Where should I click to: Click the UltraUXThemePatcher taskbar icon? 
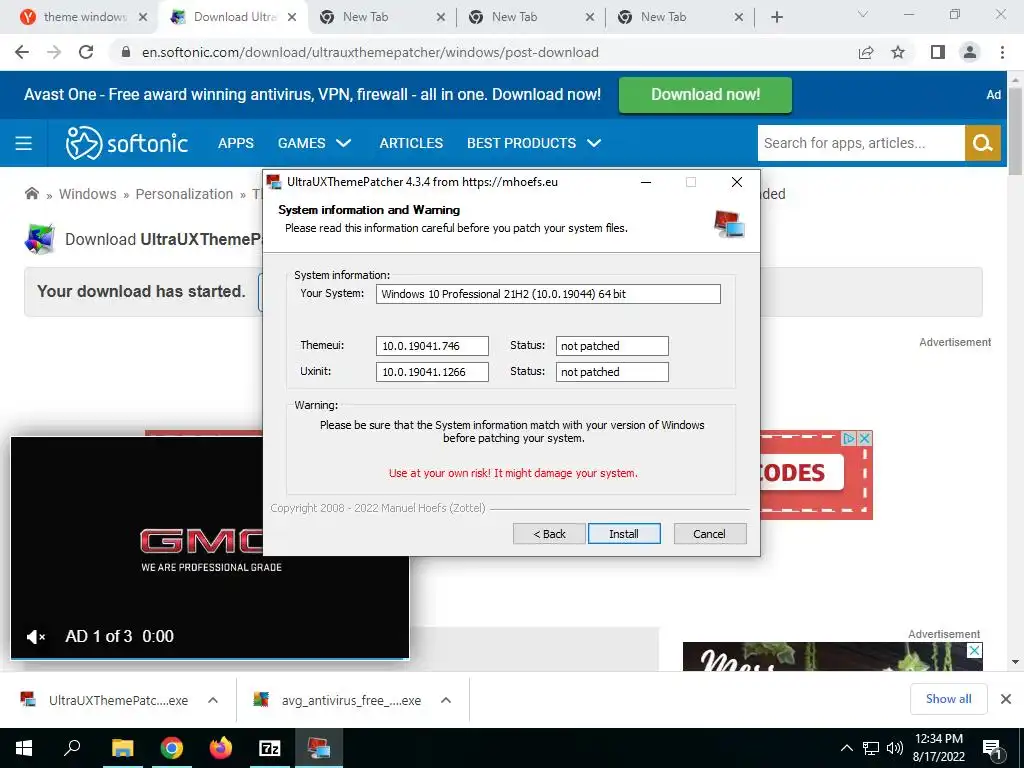coord(319,748)
